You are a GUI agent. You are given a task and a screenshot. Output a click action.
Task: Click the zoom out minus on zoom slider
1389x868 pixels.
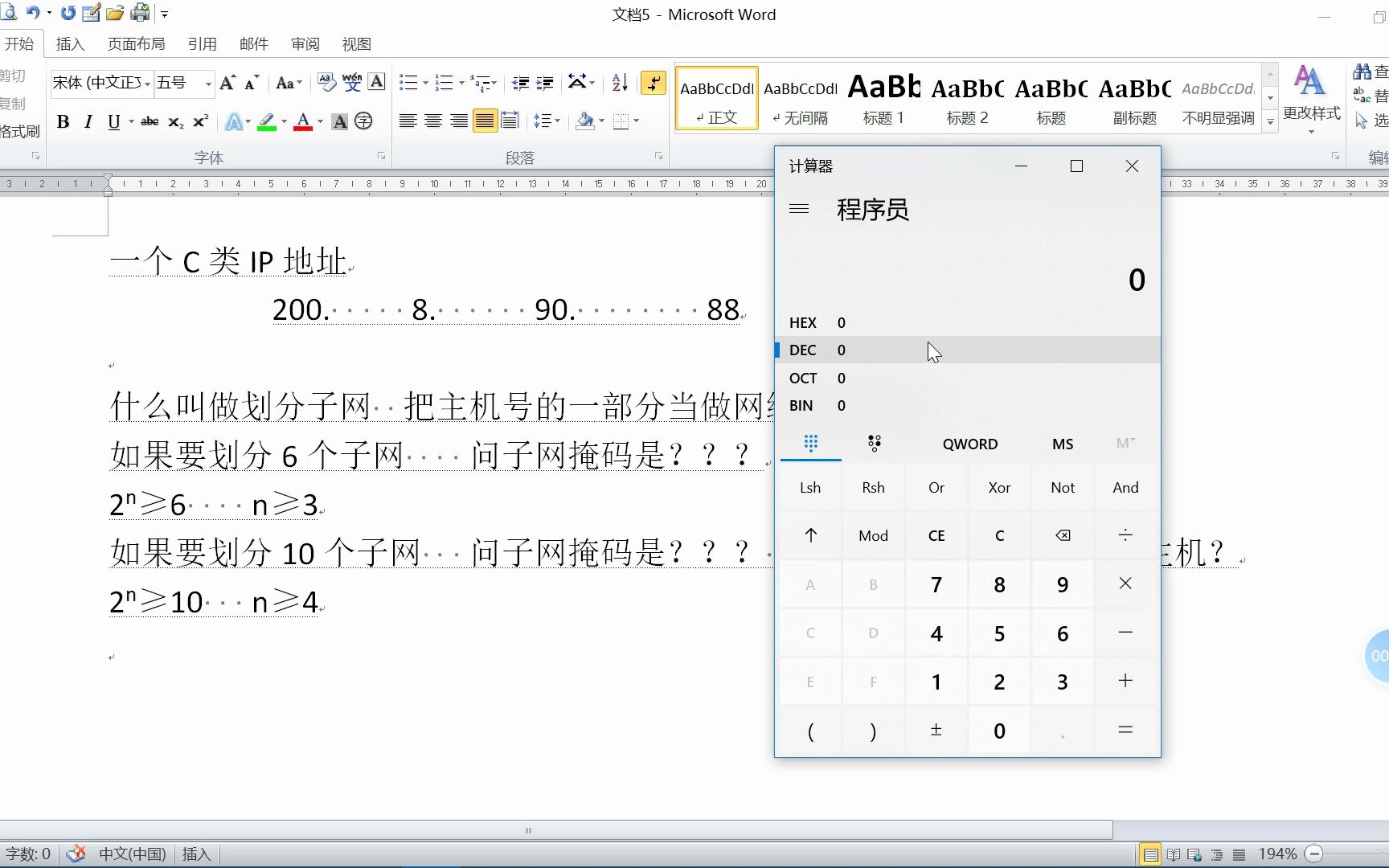point(1314,854)
